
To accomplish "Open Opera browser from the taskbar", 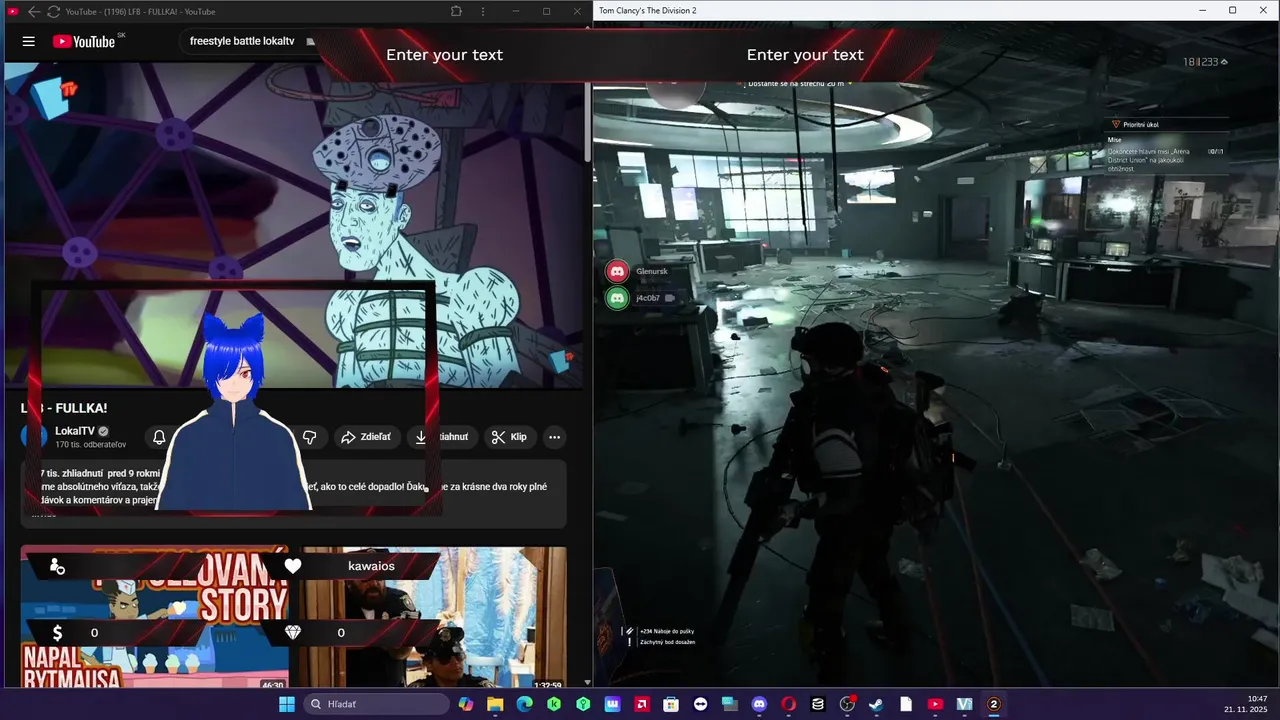I will pyautogui.click(x=788, y=704).
